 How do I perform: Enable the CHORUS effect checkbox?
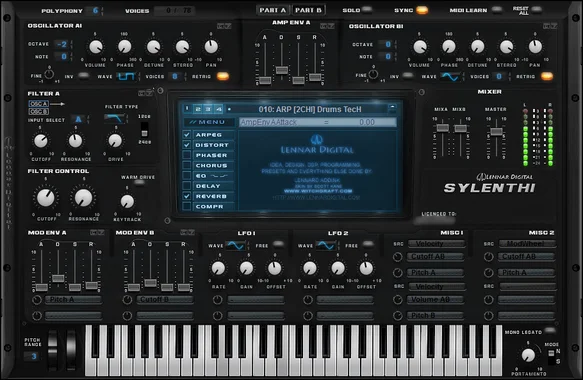click(x=187, y=165)
